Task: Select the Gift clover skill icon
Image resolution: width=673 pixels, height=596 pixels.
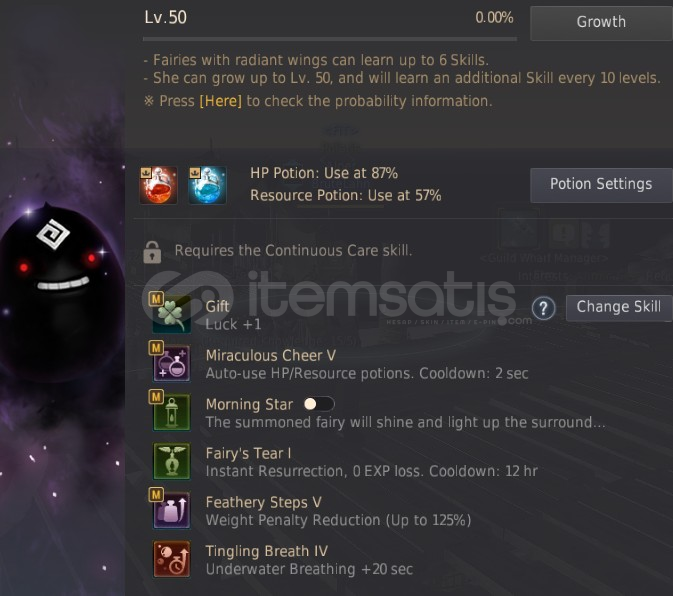Action: point(172,315)
